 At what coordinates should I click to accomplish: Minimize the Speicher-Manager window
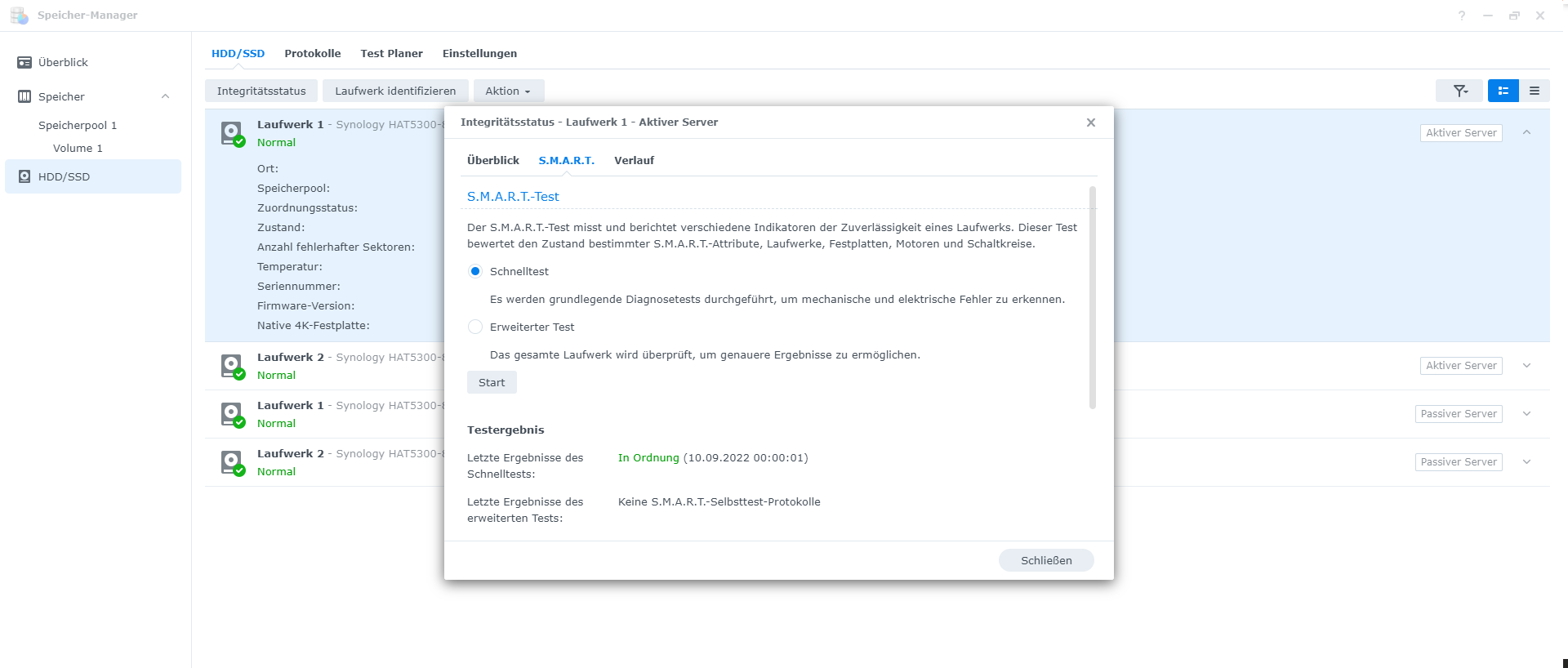[x=1488, y=16]
